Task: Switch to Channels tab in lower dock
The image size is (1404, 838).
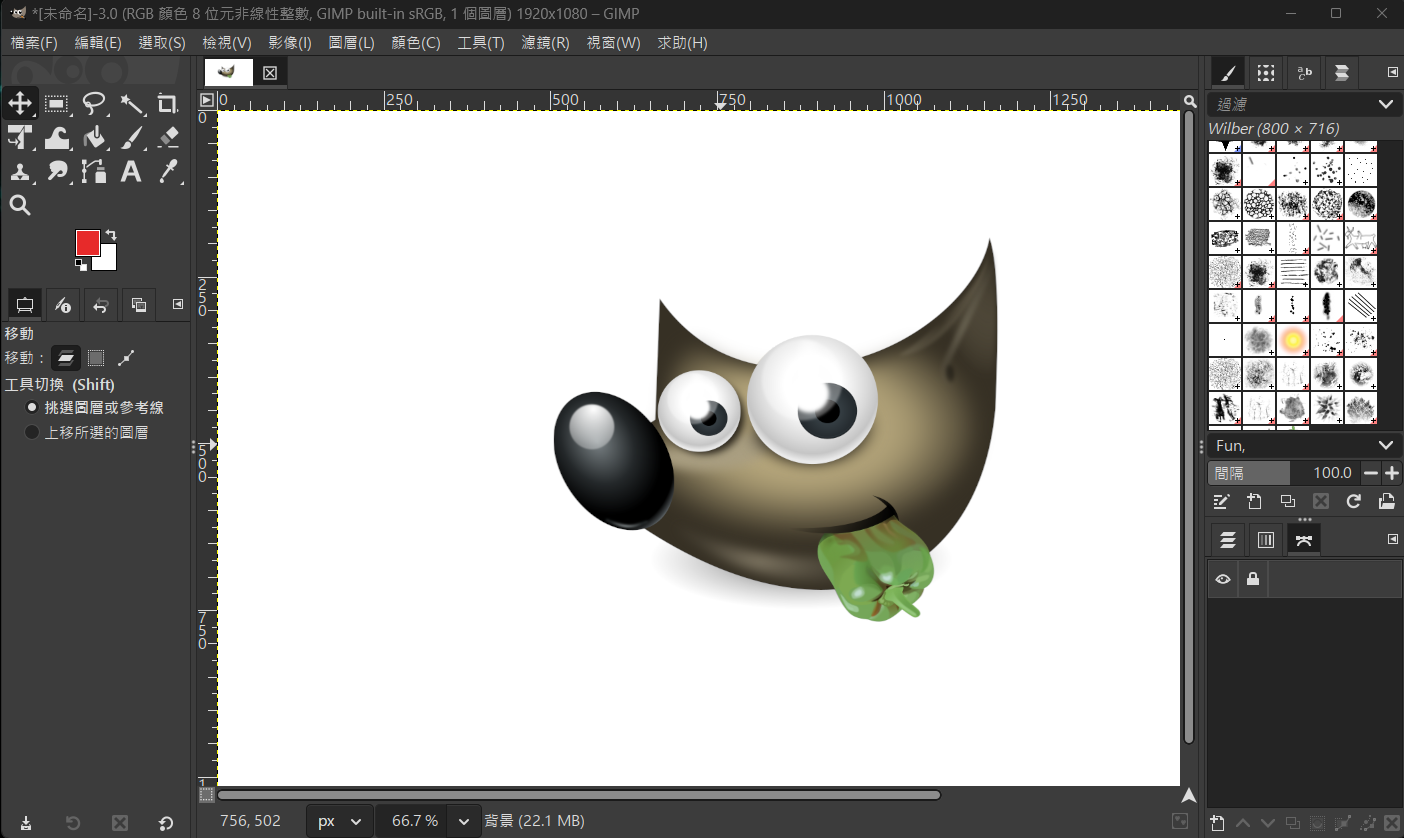Action: pyautogui.click(x=1266, y=540)
